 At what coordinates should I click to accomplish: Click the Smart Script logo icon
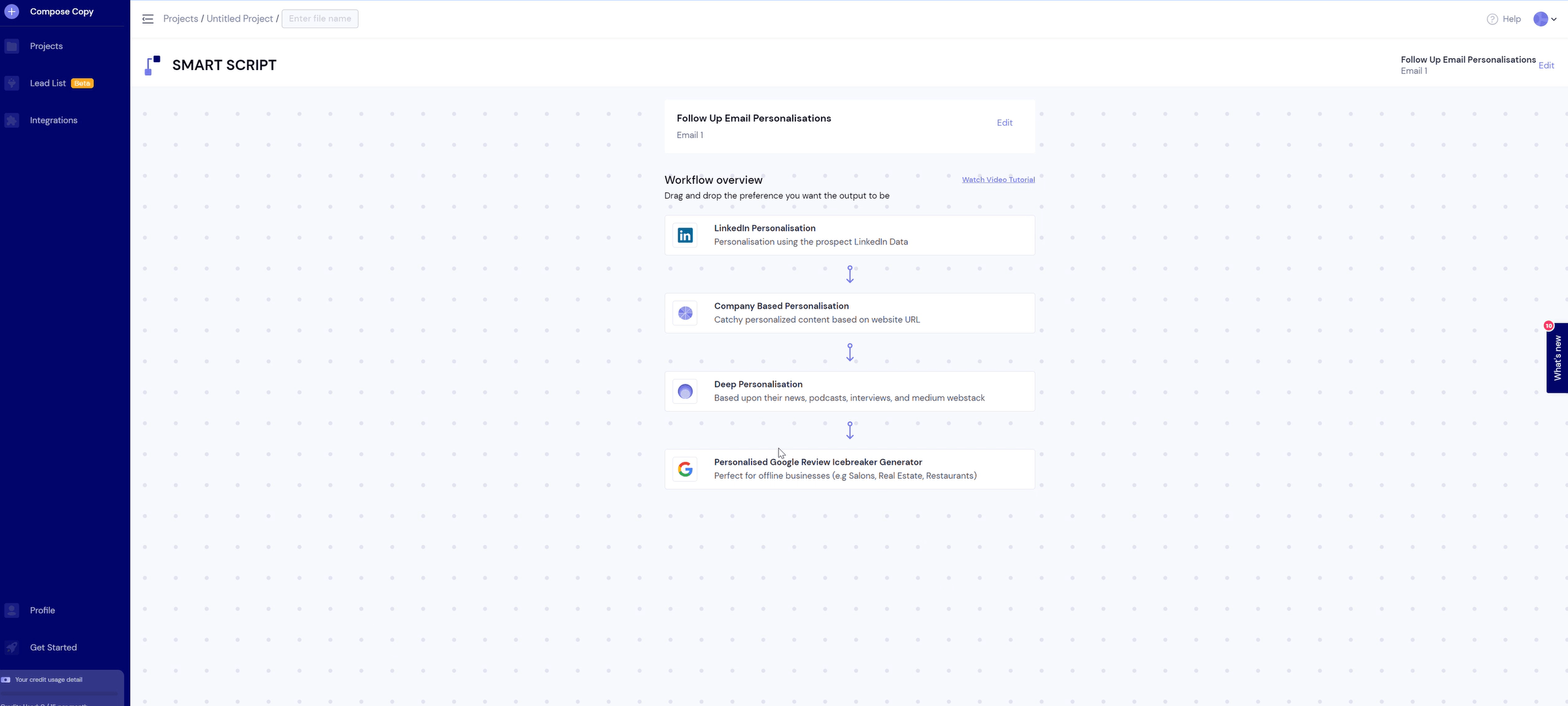(x=152, y=65)
